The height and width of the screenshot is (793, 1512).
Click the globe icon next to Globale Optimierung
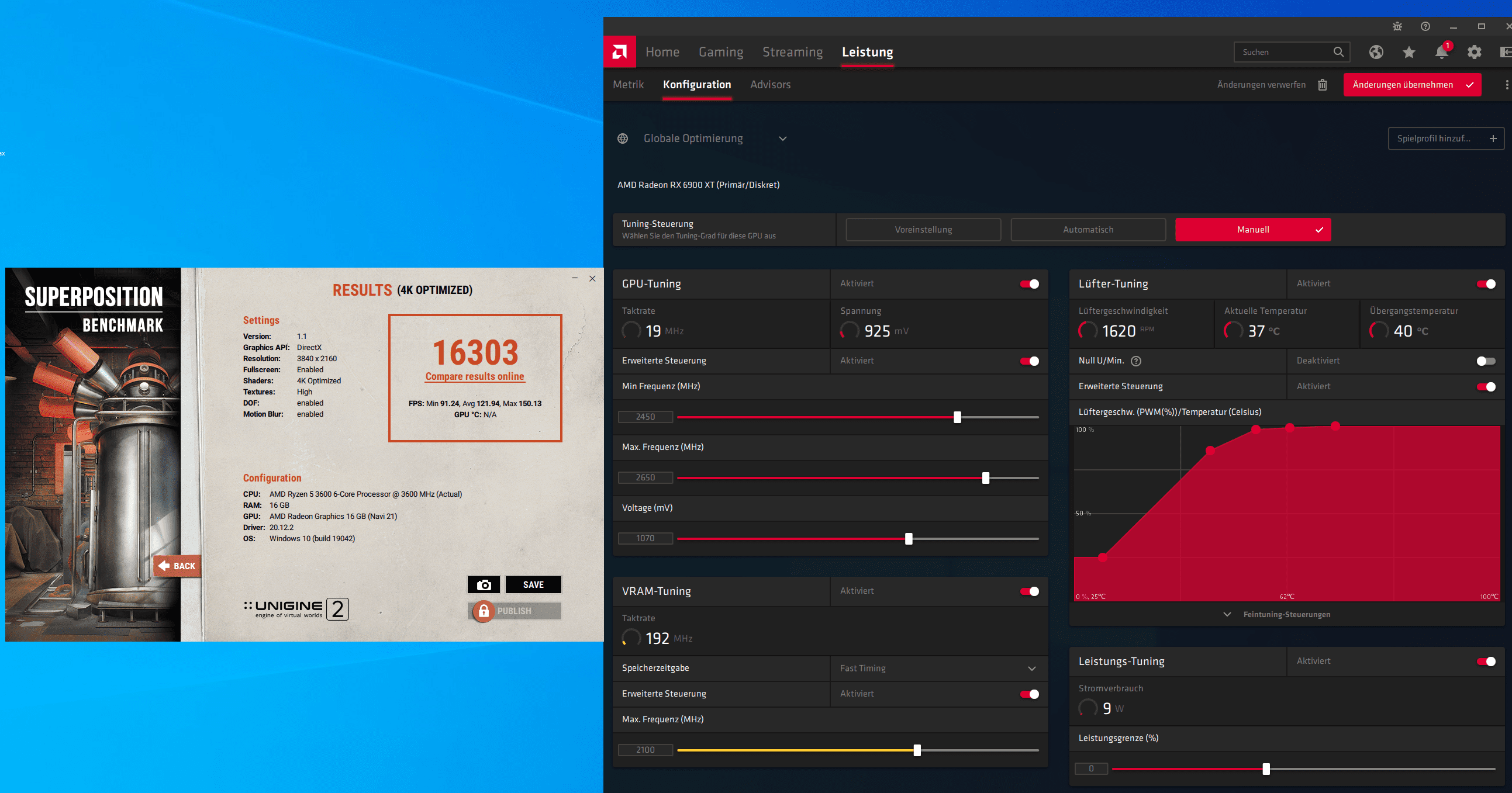[x=623, y=138]
